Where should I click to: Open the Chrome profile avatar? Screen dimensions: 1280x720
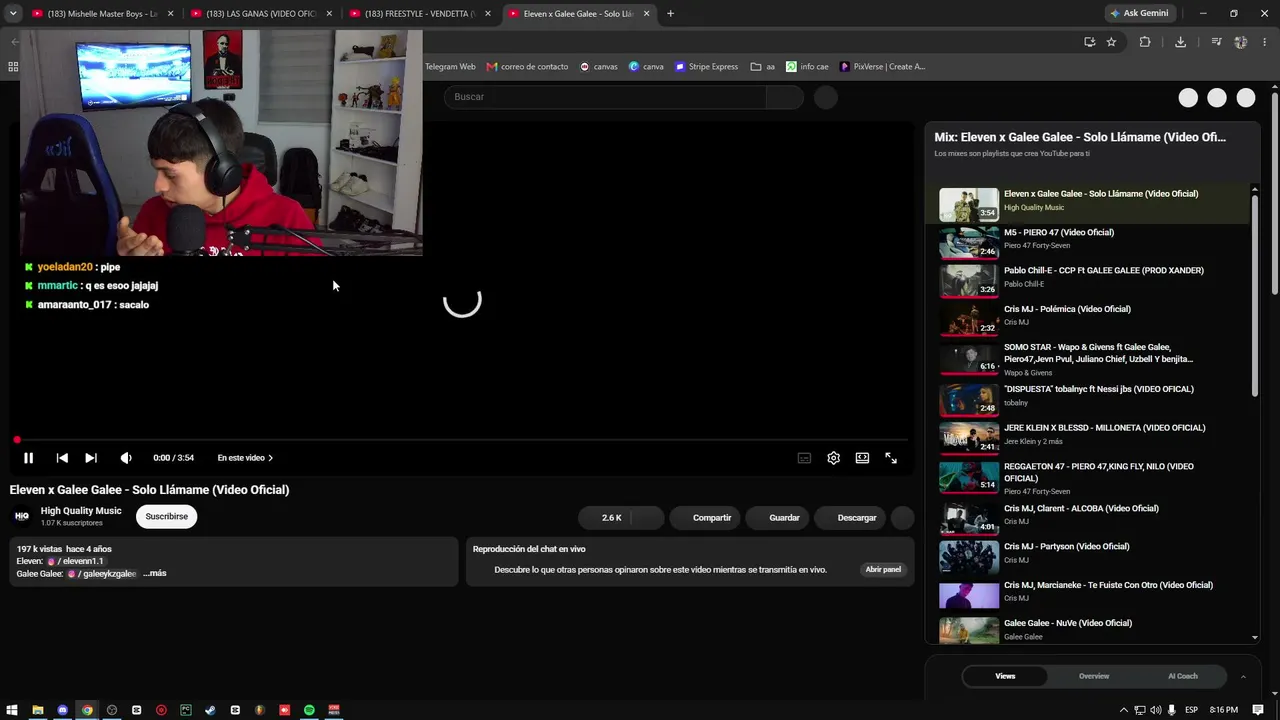pyautogui.click(x=1241, y=42)
